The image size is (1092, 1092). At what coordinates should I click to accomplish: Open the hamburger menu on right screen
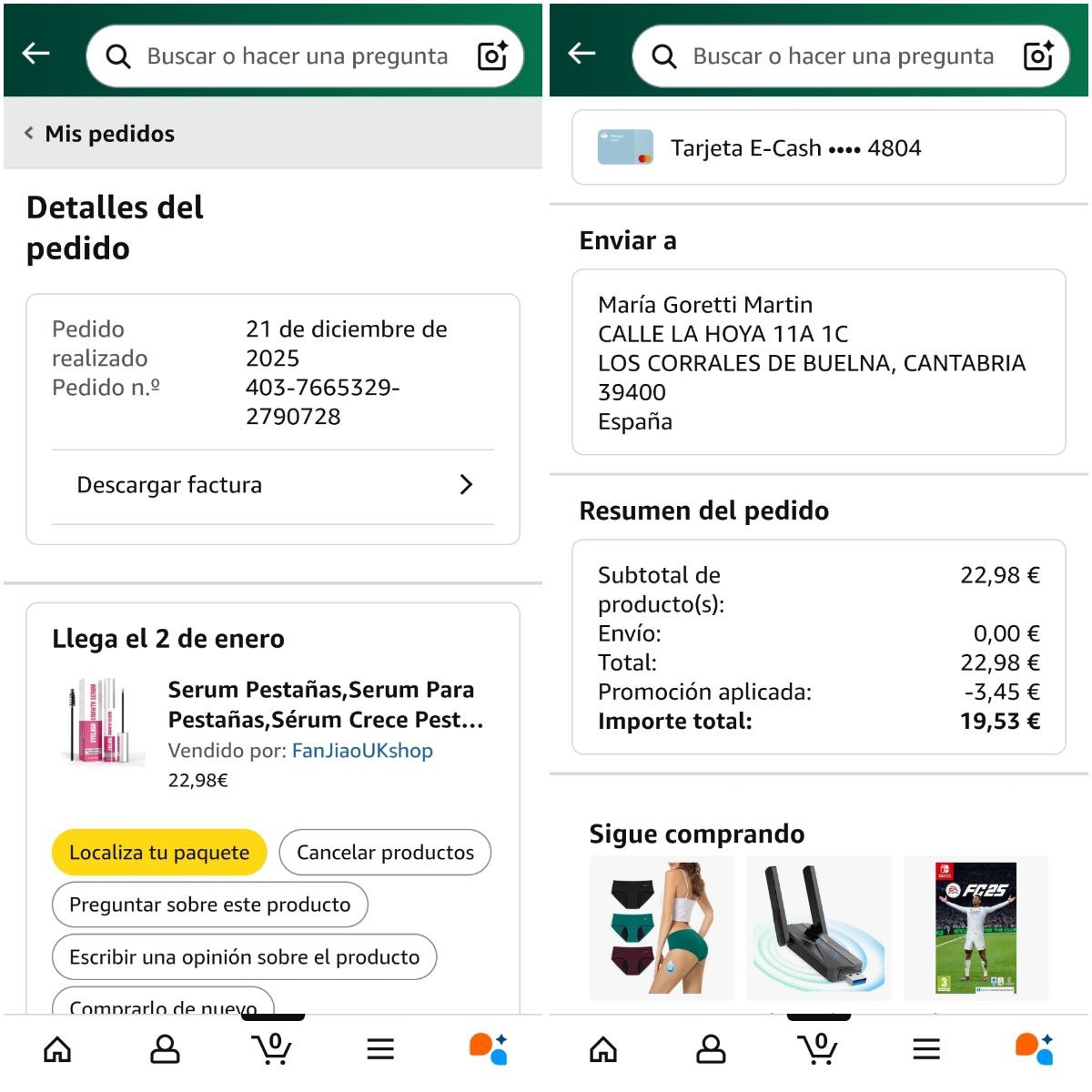tap(926, 1049)
